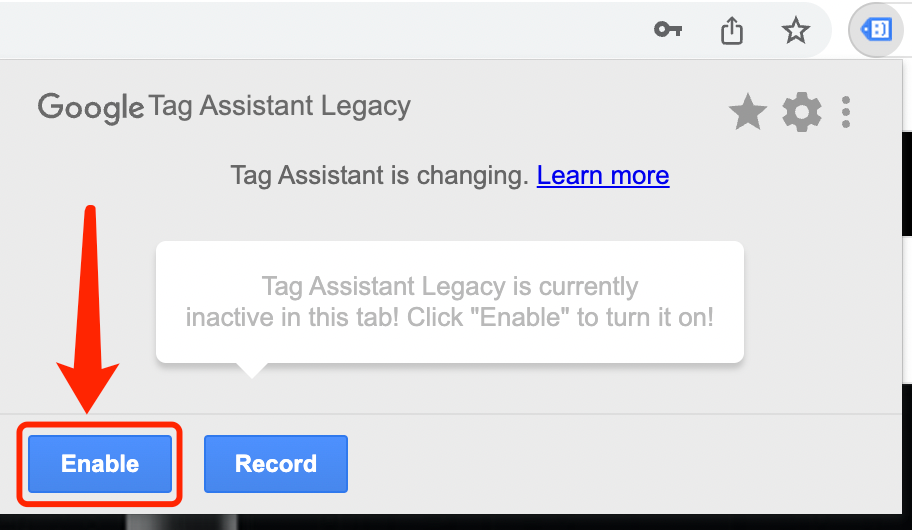
Task: Click the red arrow pointing at Enable
Action: [88, 308]
